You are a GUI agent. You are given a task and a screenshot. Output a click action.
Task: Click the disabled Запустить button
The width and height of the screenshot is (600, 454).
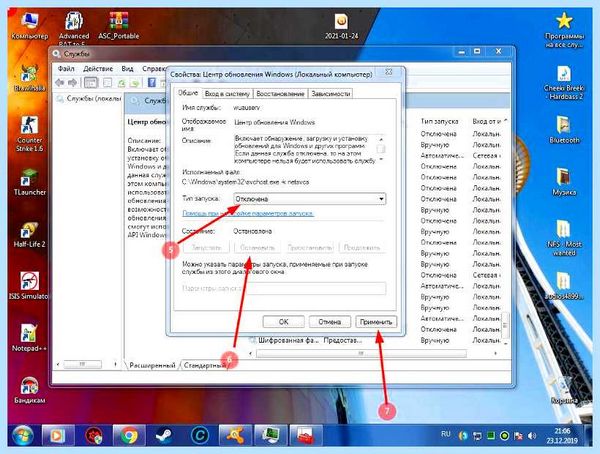click(x=206, y=247)
